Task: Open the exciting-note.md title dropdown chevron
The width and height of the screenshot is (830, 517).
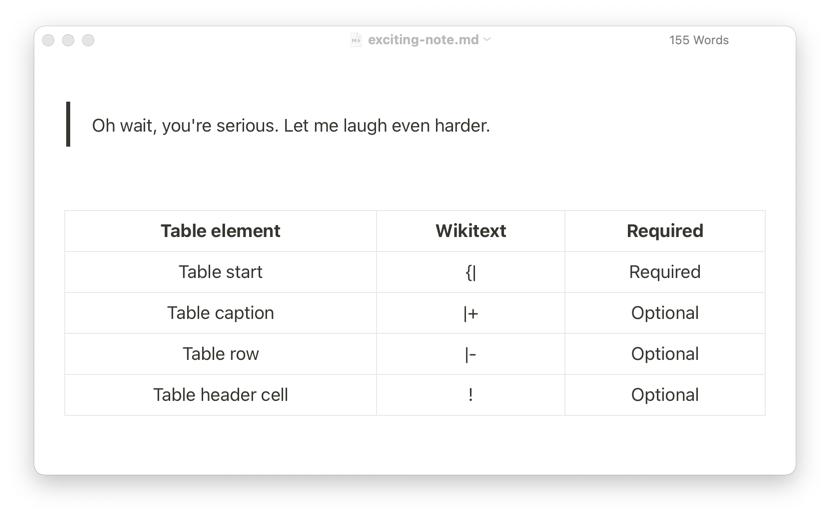Action: (x=487, y=40)
